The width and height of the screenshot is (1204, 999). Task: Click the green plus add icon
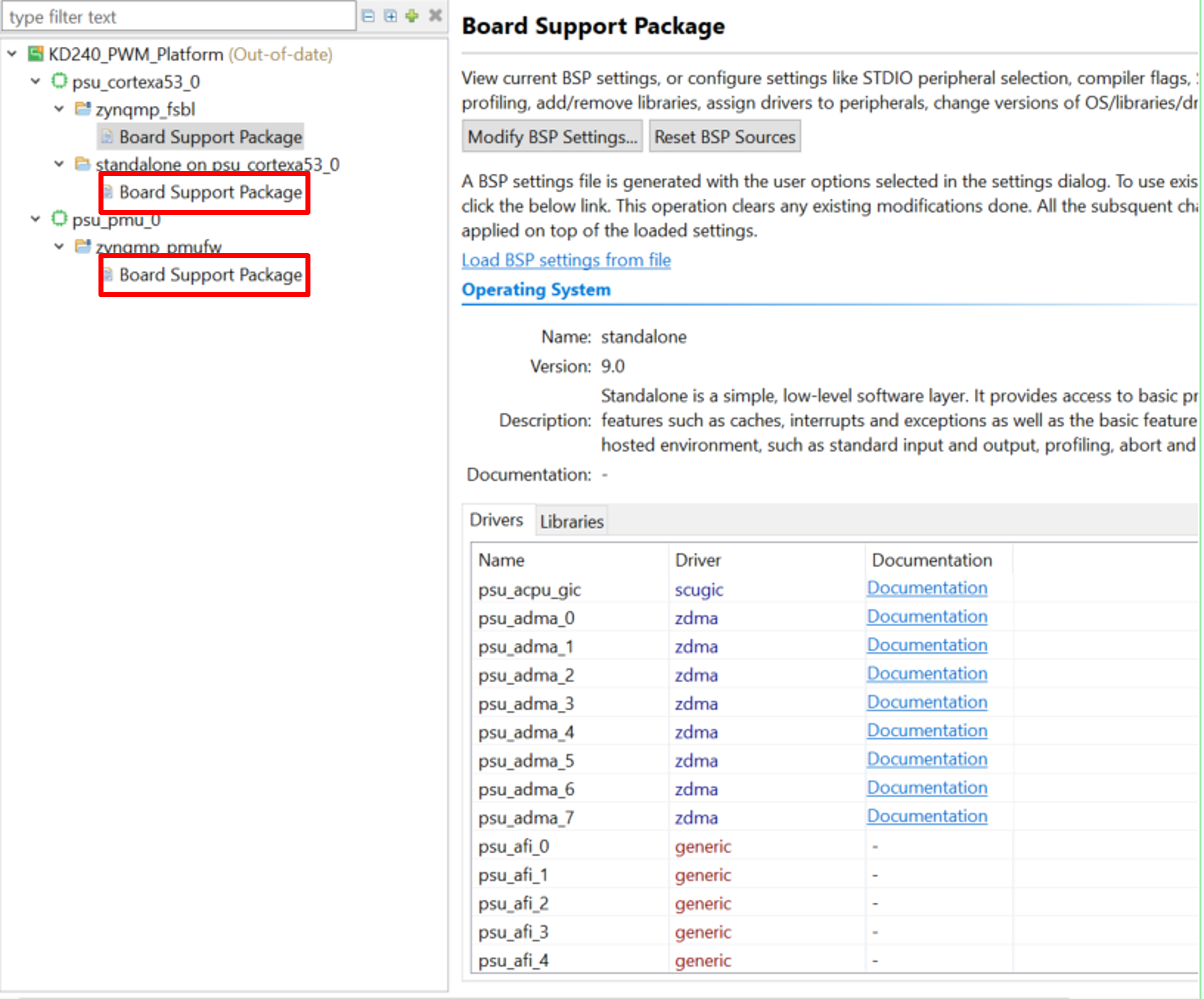tap(412, 16)
